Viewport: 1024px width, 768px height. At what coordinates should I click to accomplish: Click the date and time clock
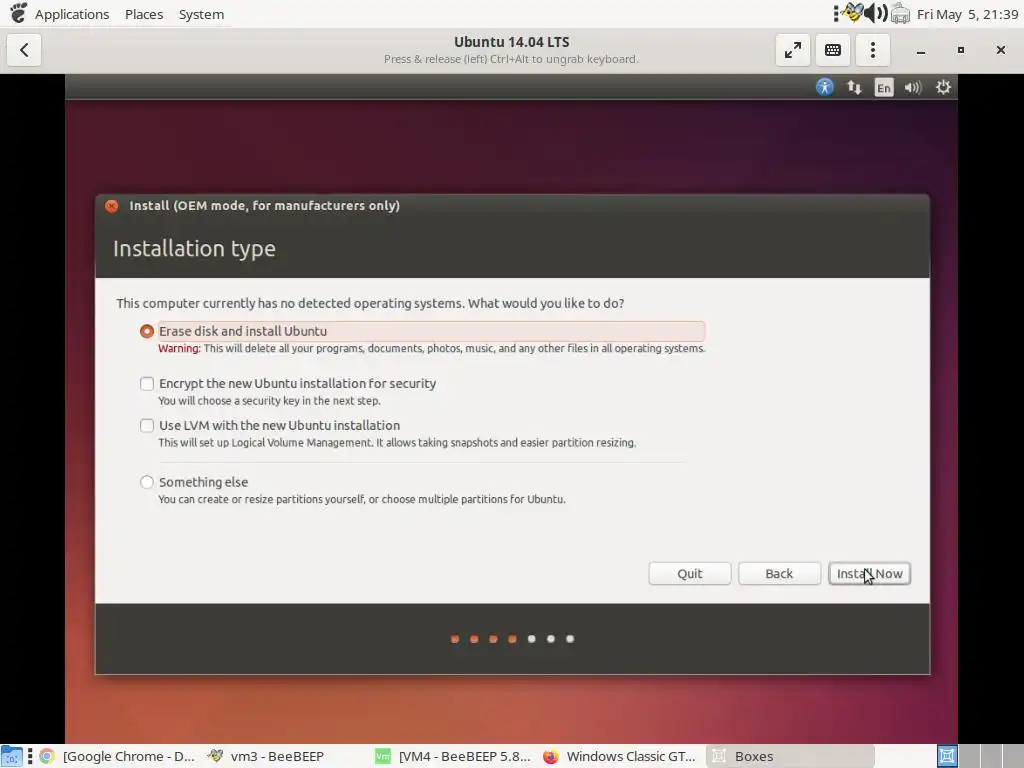[967, 14]
